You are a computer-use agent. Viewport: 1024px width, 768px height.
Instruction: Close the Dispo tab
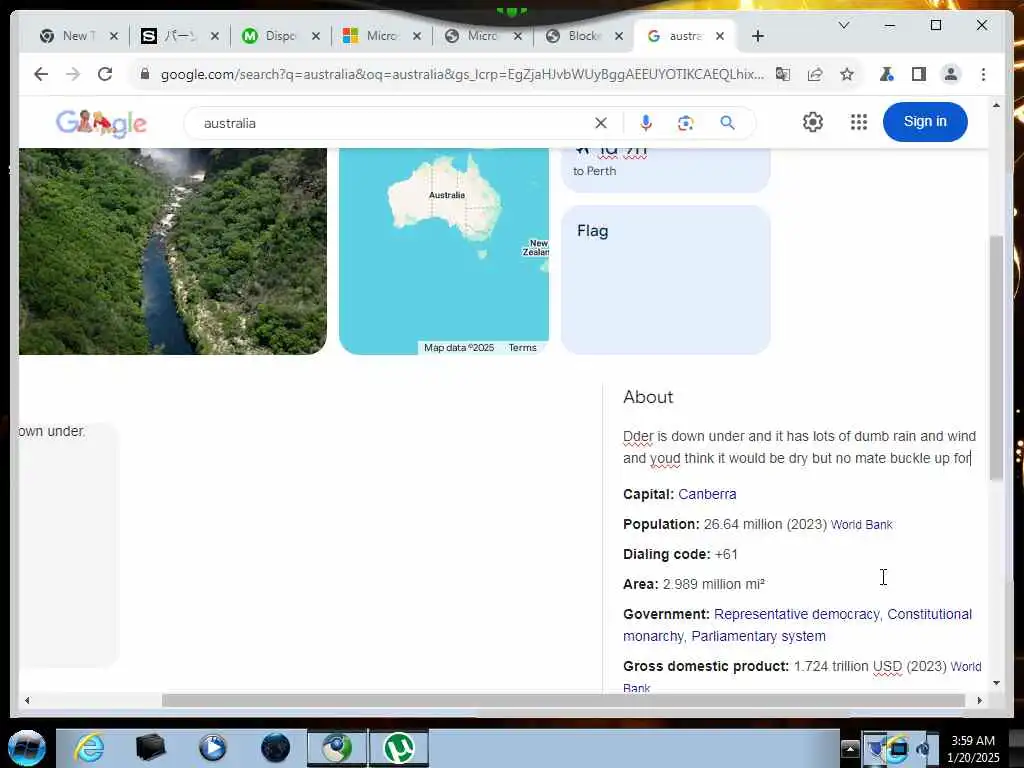click(316, 36)
